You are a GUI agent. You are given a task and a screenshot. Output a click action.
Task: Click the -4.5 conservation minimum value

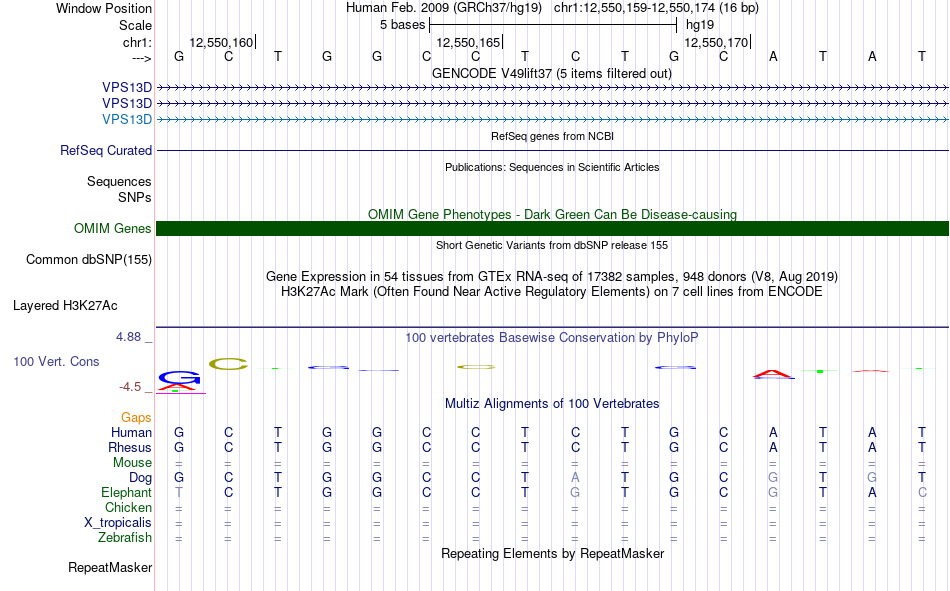coord(130,387)
